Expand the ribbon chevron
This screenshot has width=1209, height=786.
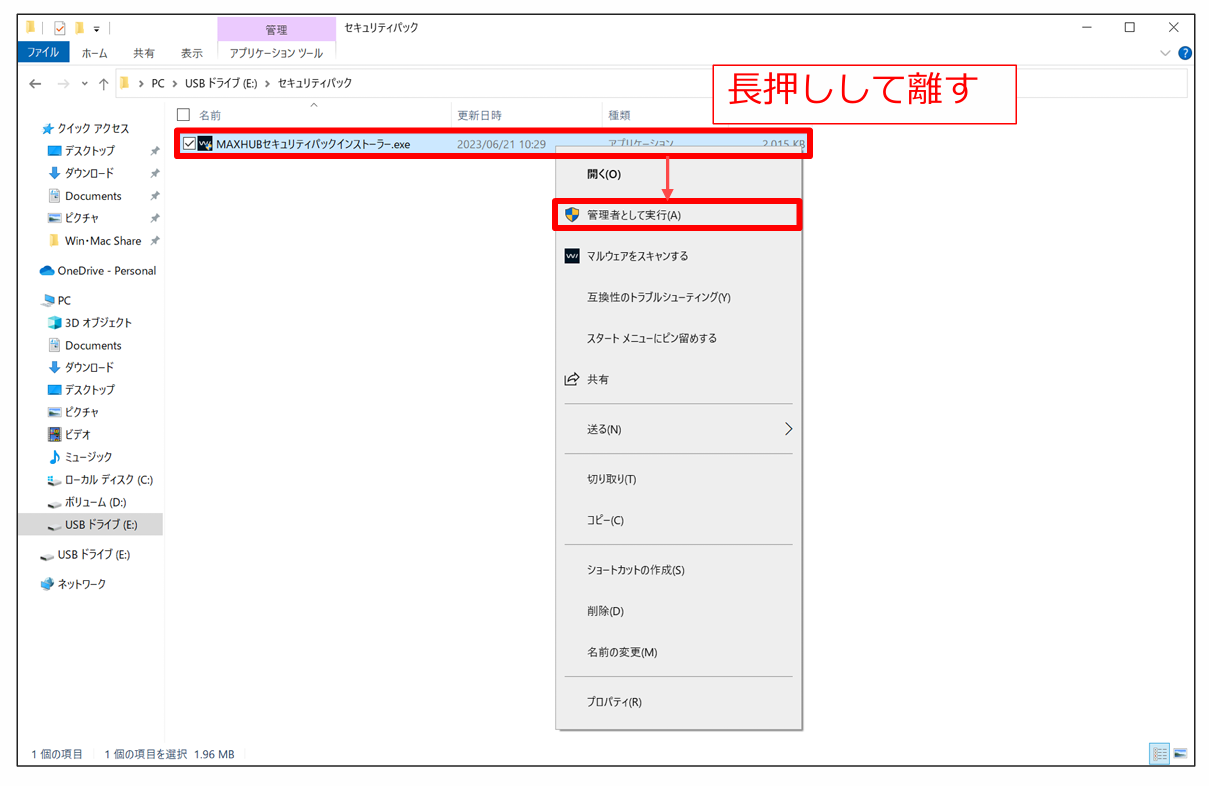tap(1165, 53)
